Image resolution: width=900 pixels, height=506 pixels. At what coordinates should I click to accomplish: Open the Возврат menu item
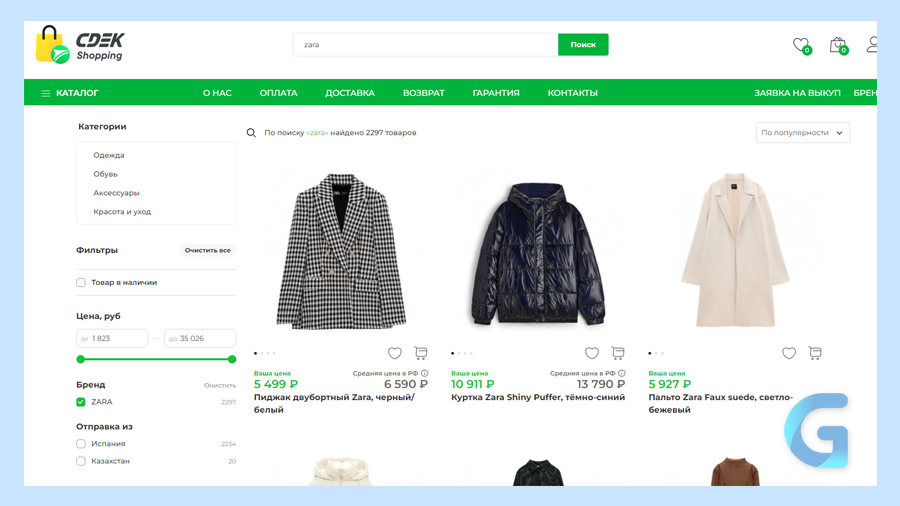pos(424,93)
